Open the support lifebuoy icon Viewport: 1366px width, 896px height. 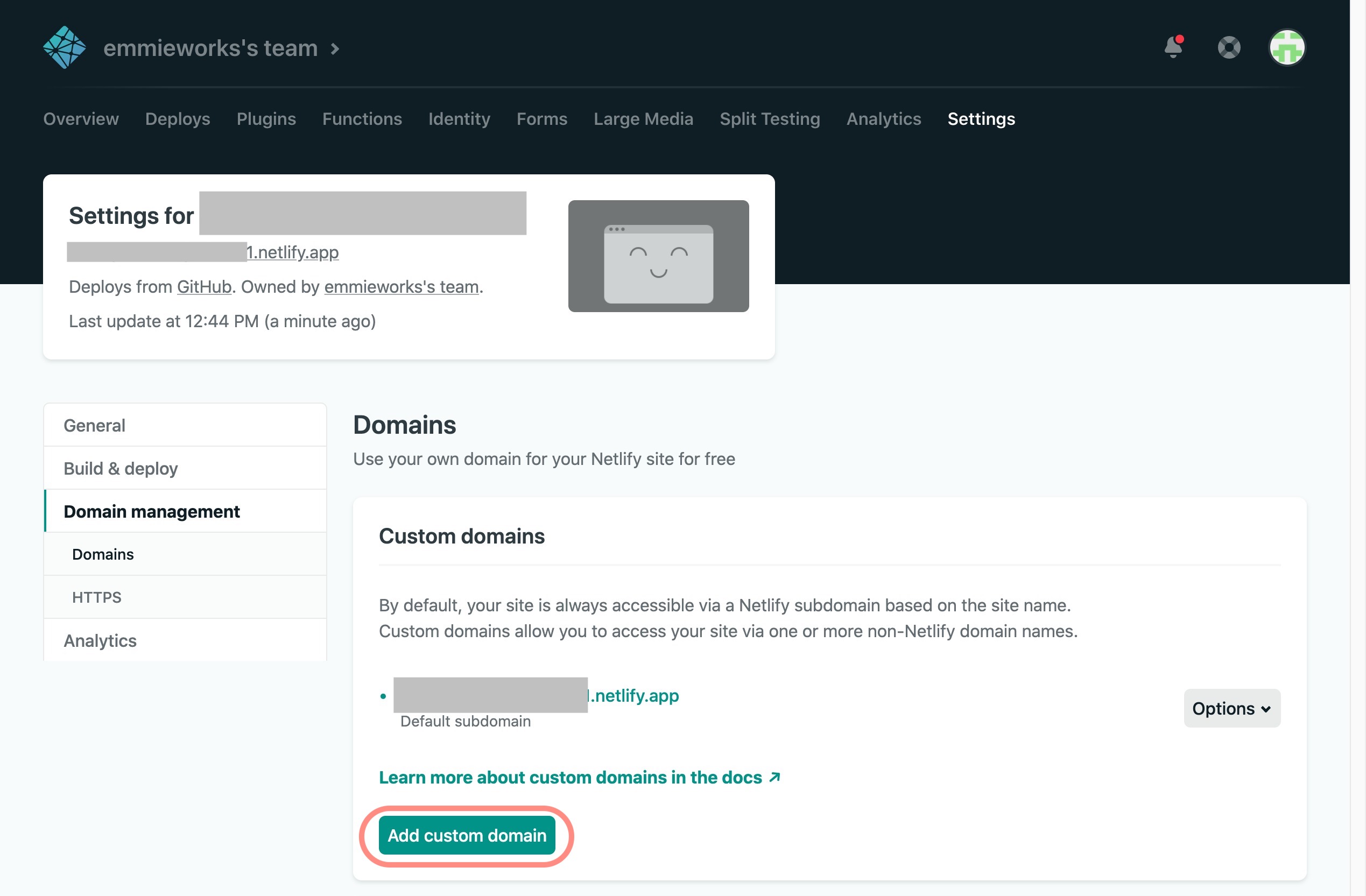1229,48
